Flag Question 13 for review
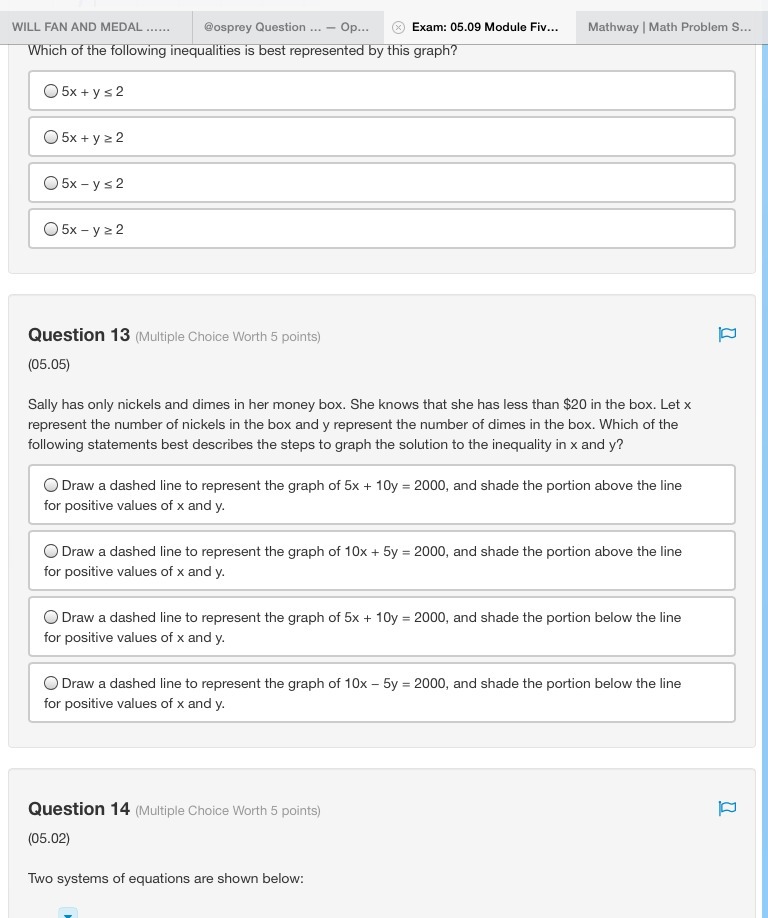 (x=727, y=334)
